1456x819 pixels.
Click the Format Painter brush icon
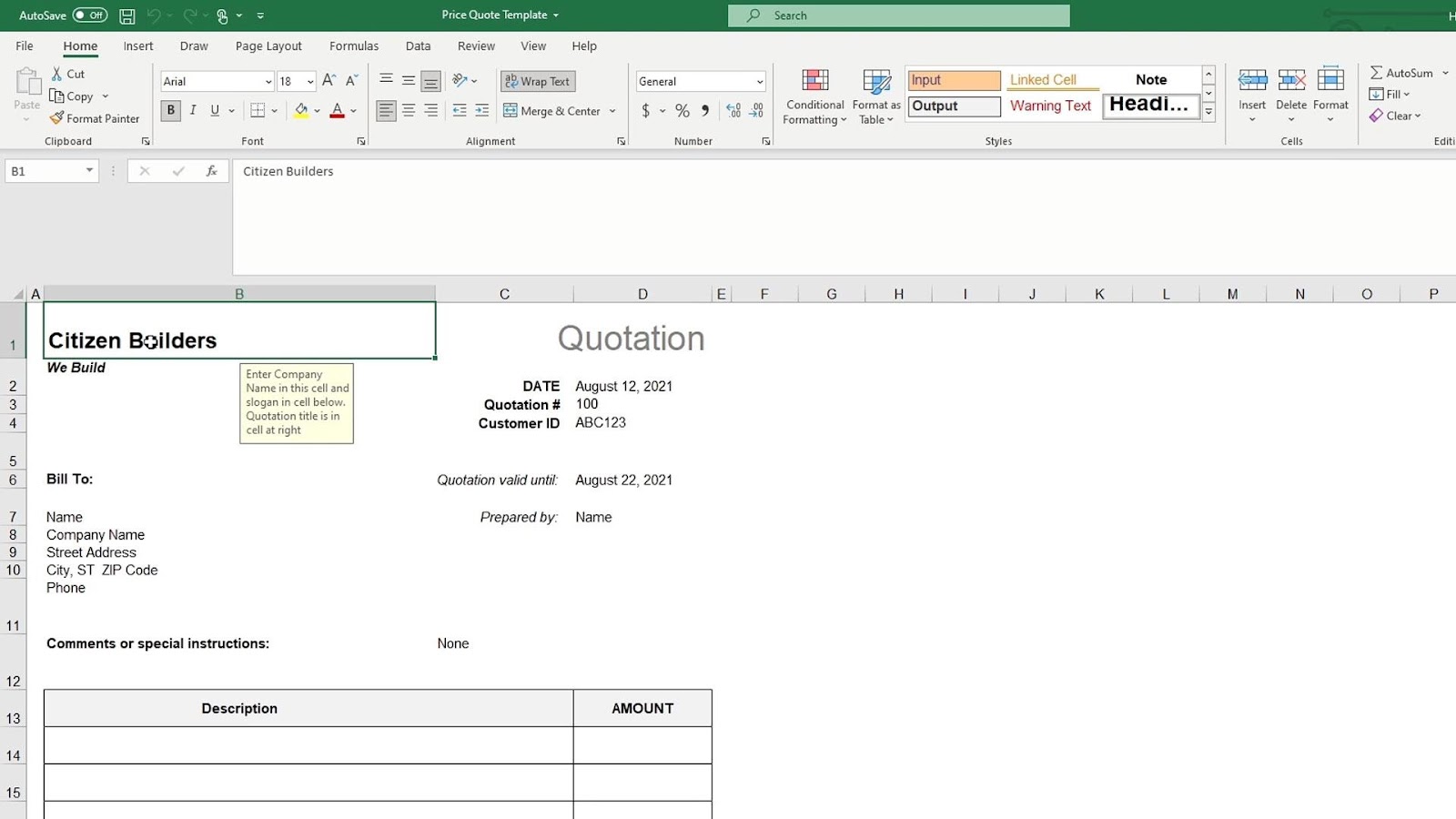point(57,118)
